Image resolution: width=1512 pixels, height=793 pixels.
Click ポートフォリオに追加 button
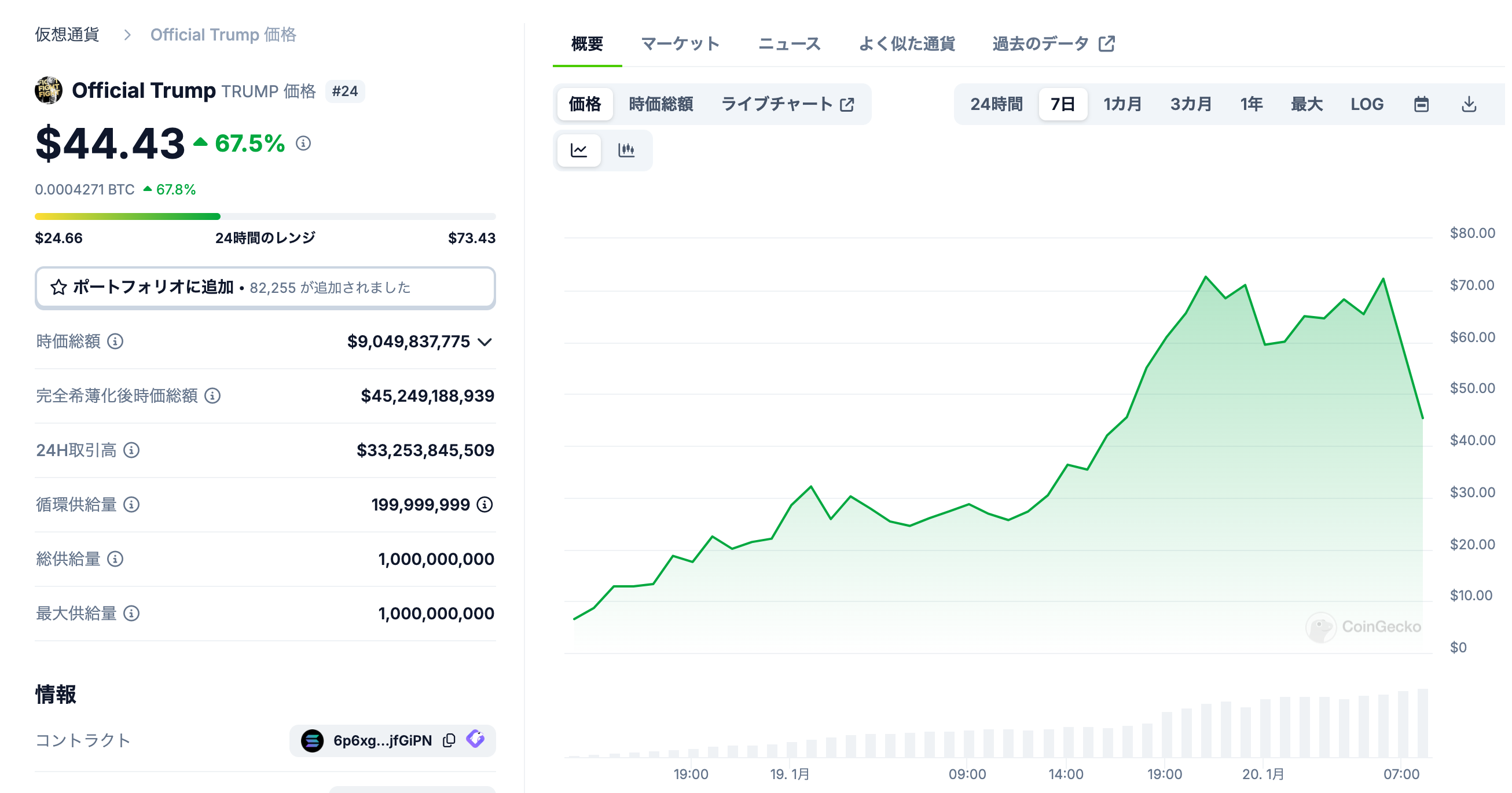(x=265, y=287)
